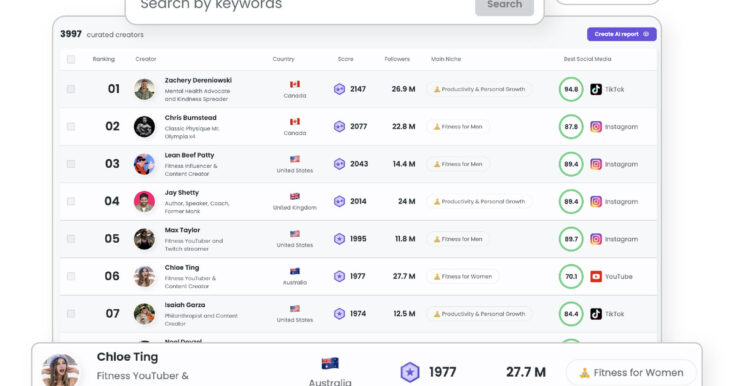Click 87.8 score circle
This screenshot has width=738, height=386.
(571, 127)
